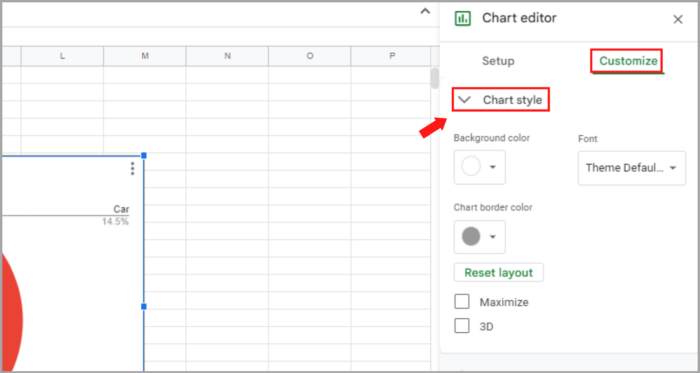The image size is (700, 373).
Task: Click the Car label in the chart
Action: click(x=121, y=209)
